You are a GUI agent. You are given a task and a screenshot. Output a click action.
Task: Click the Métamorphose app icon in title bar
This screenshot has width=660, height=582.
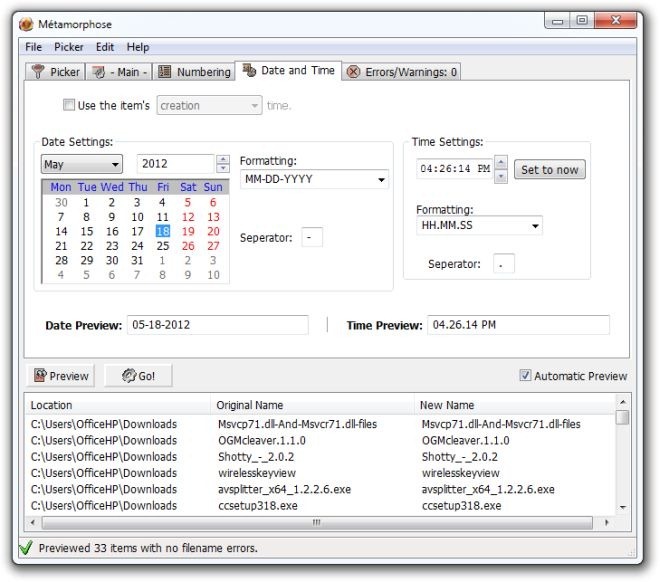pos(27,24)
